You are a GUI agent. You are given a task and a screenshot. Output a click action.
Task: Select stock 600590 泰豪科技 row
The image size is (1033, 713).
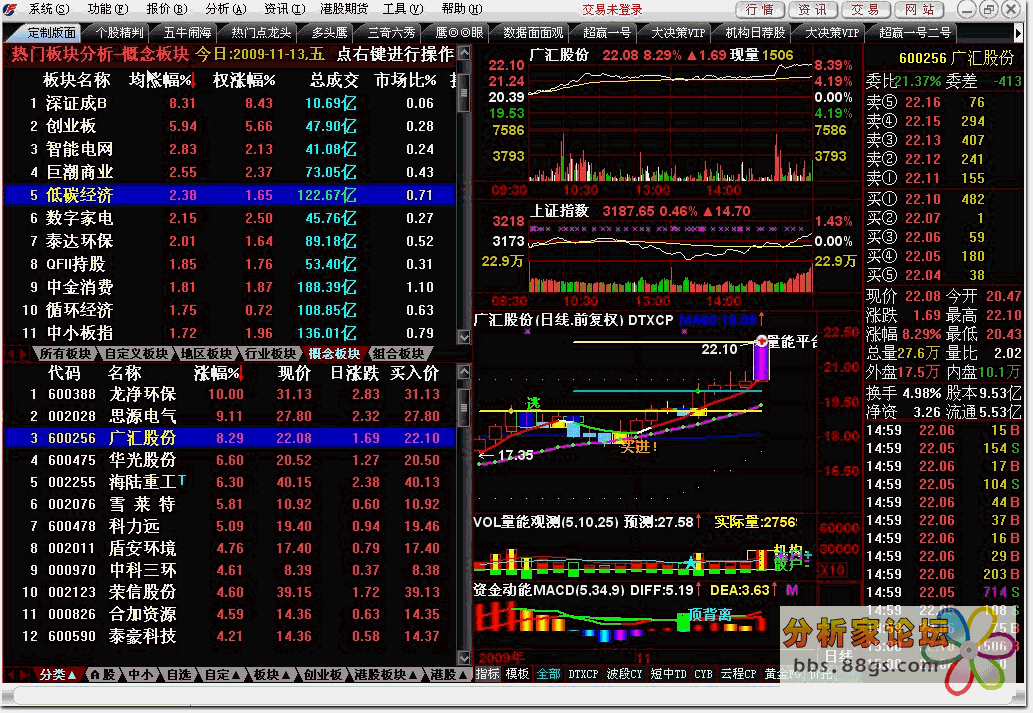229,637
